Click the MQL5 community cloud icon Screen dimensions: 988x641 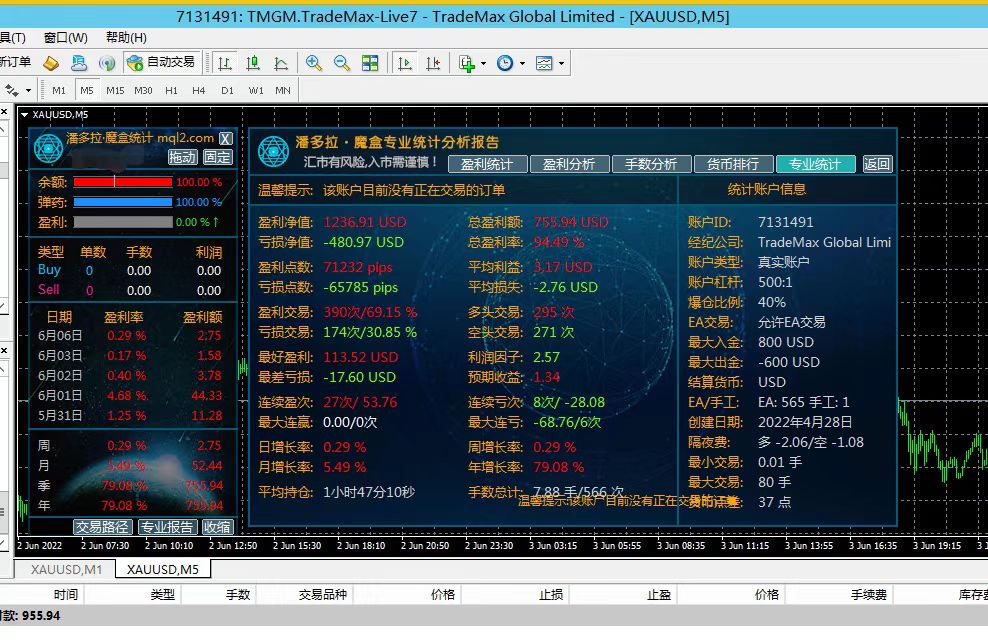[79, 63]
